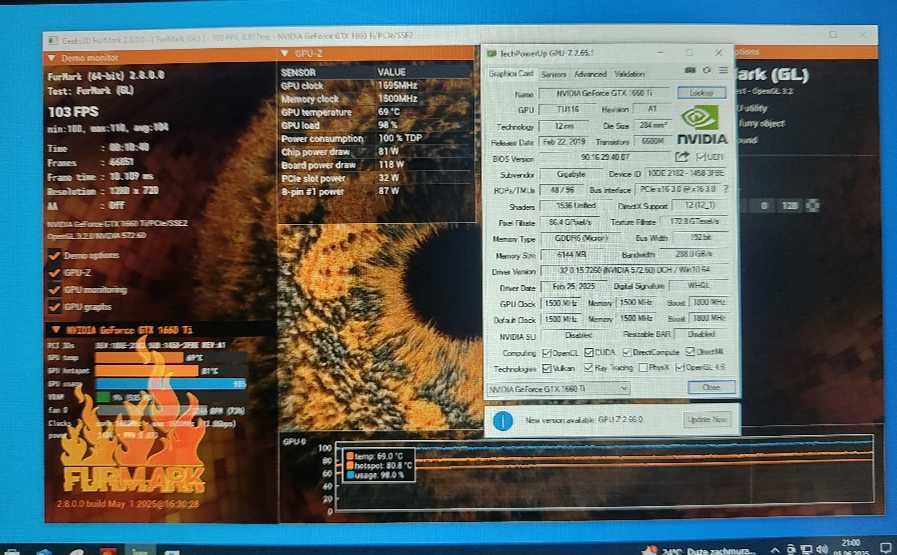Switch to the Validation tab
The image size is (897, 555).
tap(629, 74)
